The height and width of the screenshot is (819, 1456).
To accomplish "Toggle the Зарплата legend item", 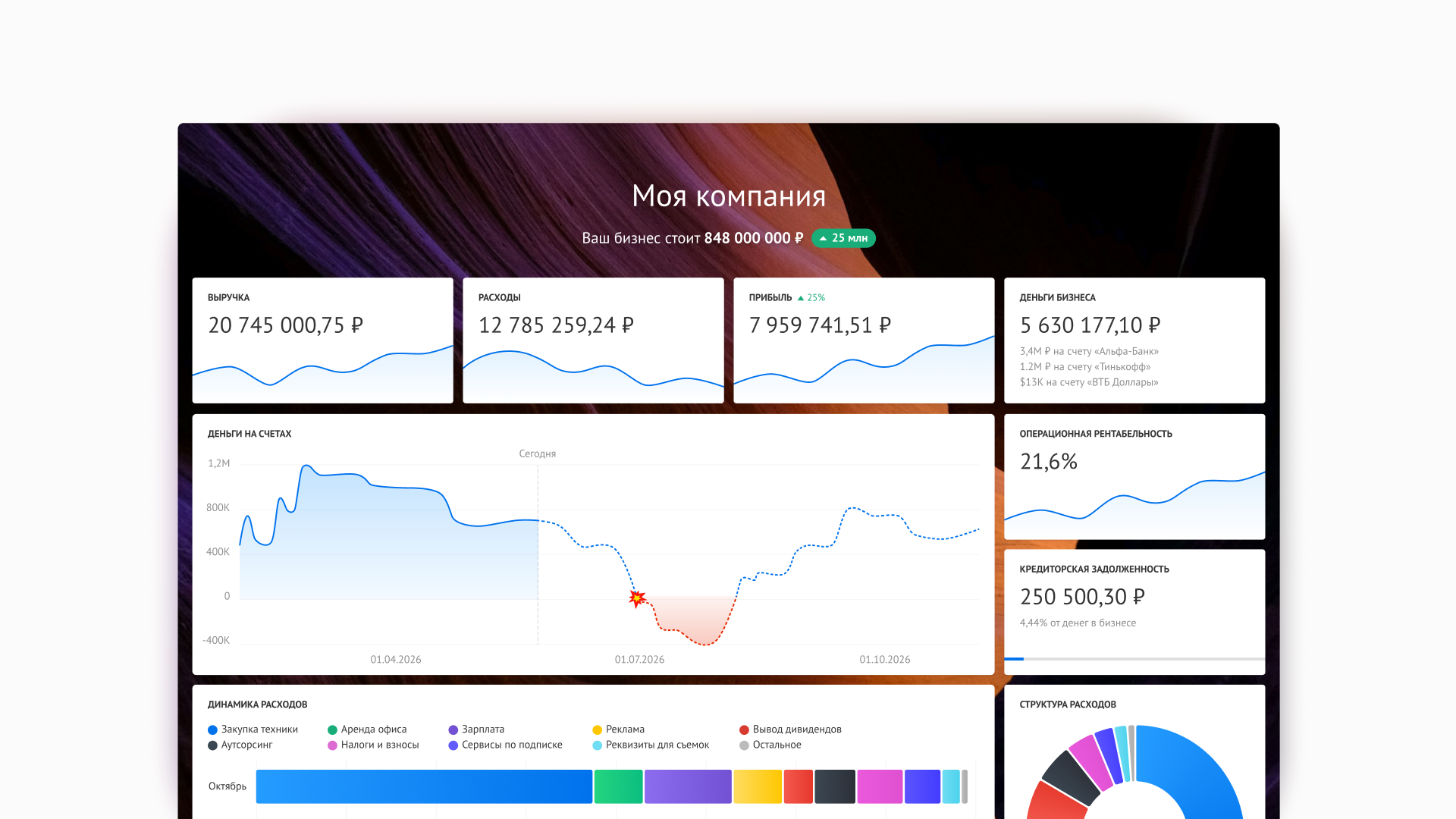I will [x=476, y=730].
